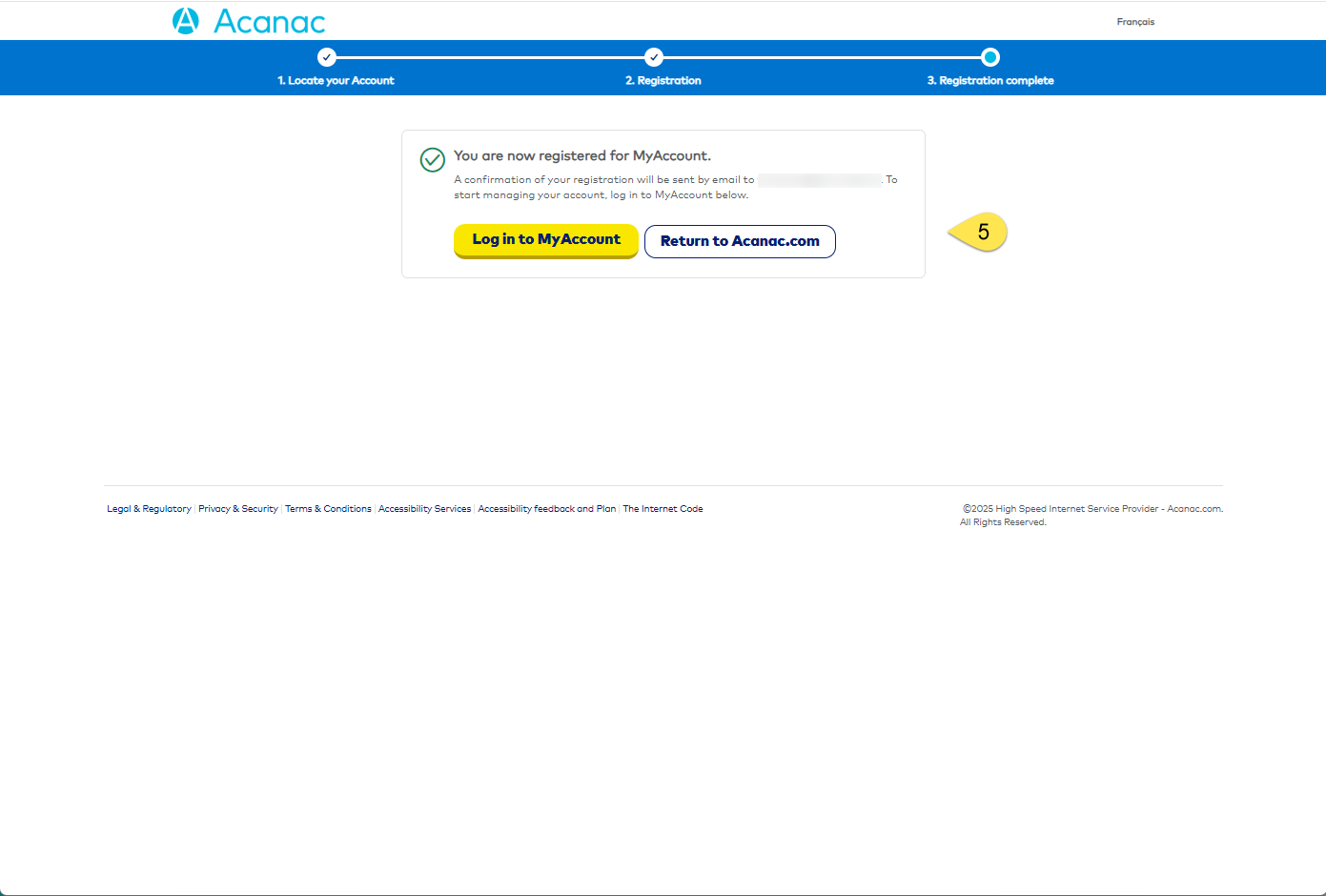
Task: Open the Accessibility Services link
Action: [x=424, y=508]
